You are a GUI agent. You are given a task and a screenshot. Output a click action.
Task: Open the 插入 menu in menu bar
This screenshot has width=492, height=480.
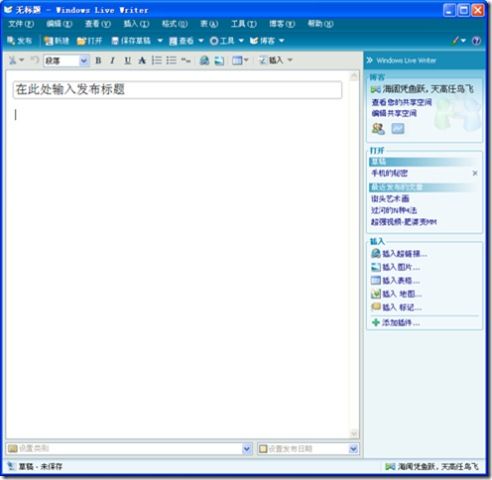click(136, 24)
